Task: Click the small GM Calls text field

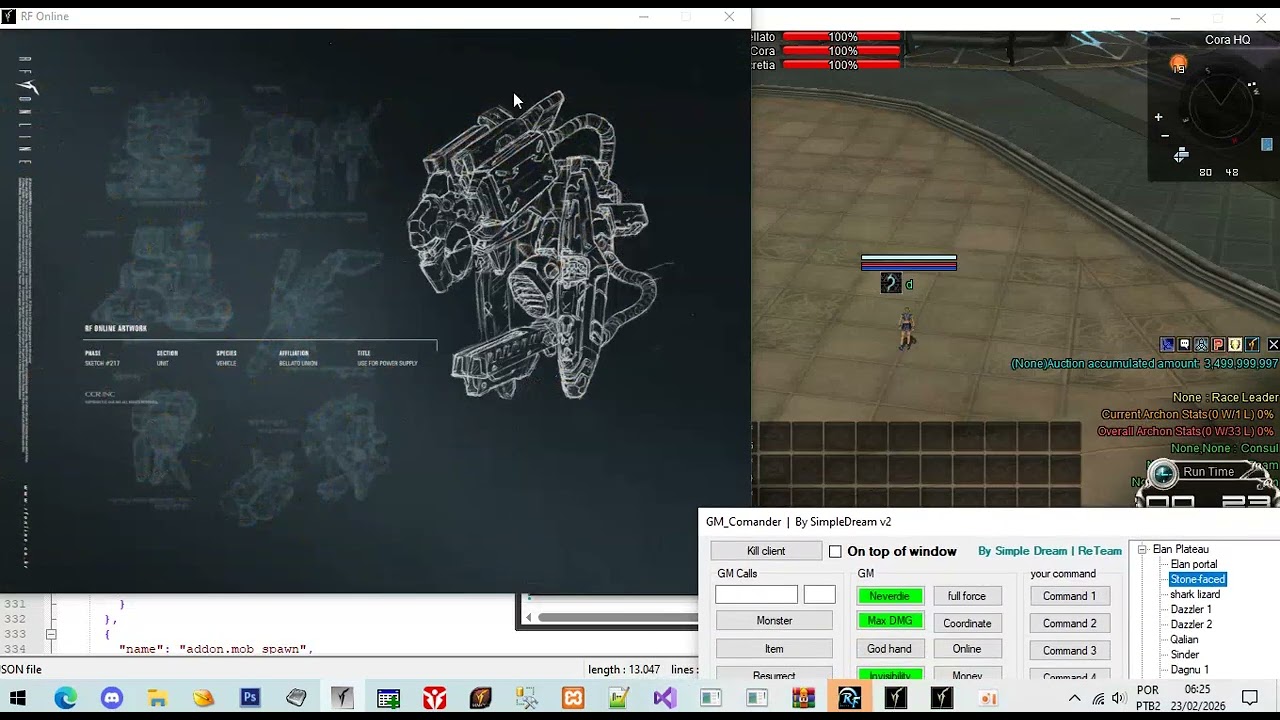Action: pyautogui.click(x=819, y=595)
